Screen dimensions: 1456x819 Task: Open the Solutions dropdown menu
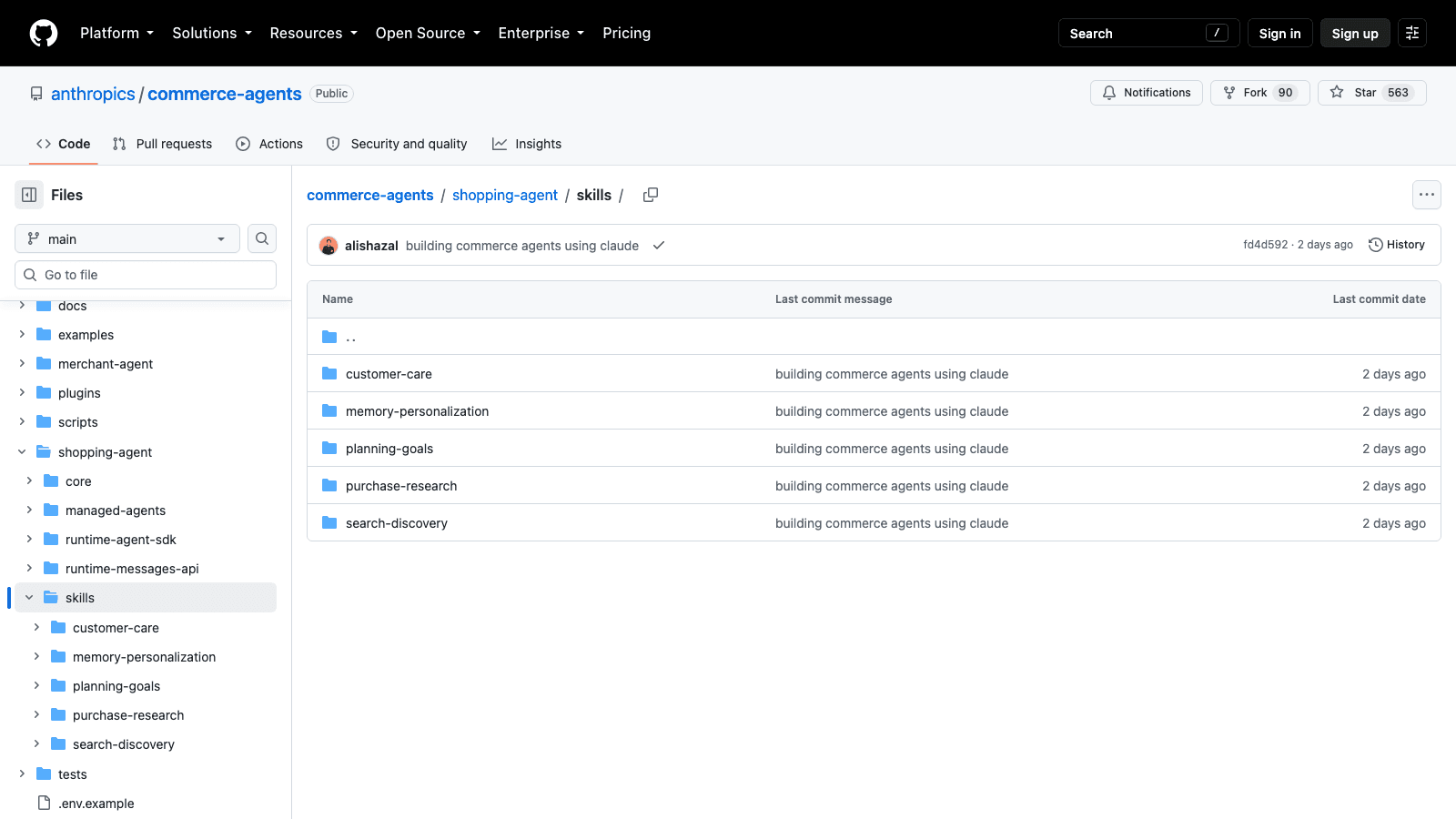click(x=212, y=33)
